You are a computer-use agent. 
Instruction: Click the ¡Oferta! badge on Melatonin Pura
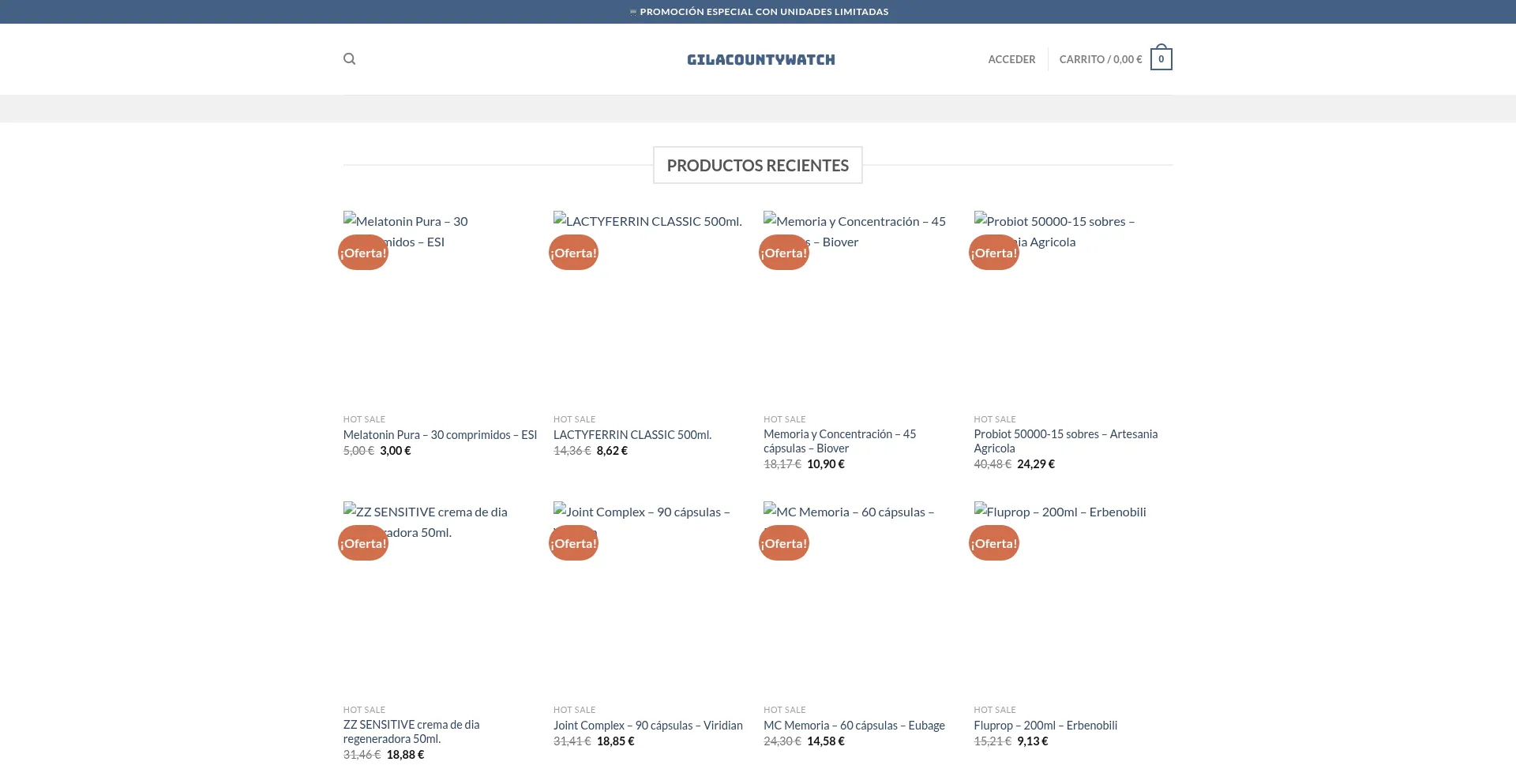point(363,253)
